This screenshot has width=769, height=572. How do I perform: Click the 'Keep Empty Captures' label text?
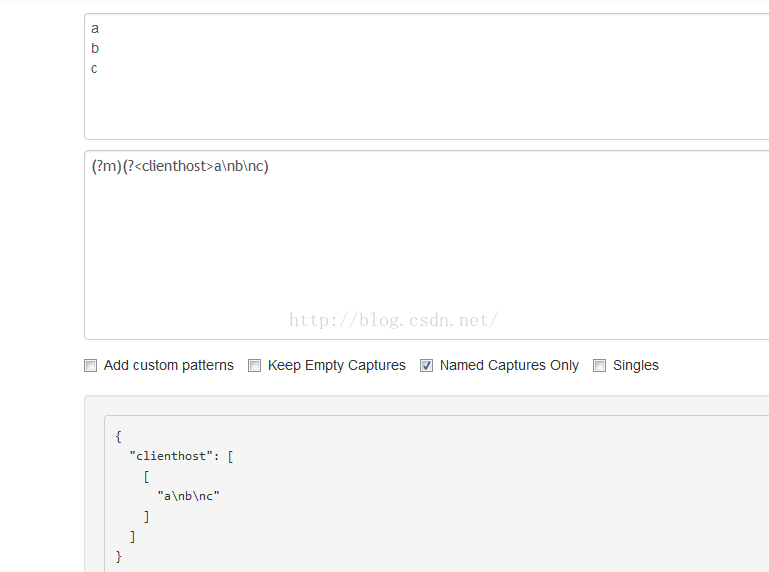(x=336, y=365)
